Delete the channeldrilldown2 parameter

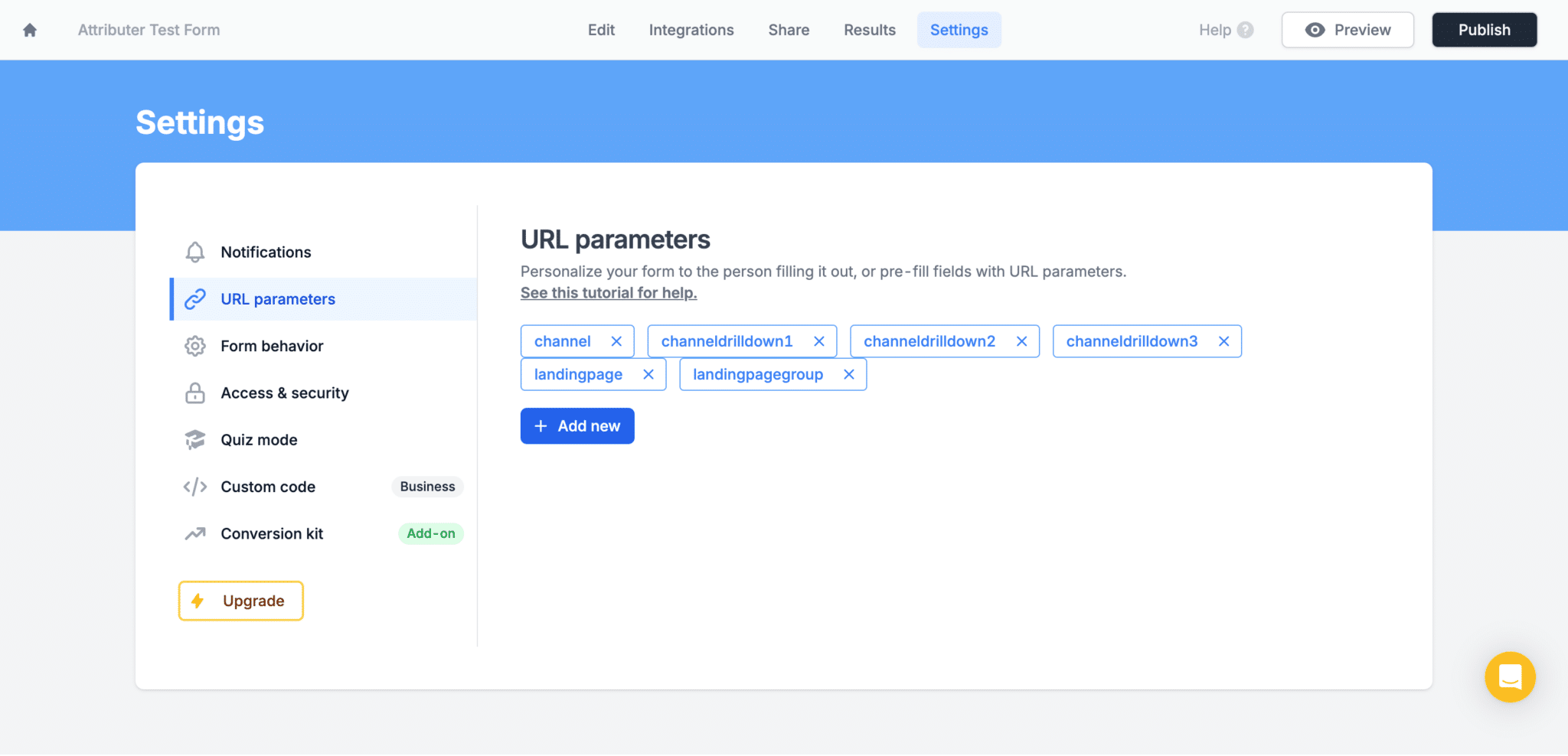[x=1022, y=341]
